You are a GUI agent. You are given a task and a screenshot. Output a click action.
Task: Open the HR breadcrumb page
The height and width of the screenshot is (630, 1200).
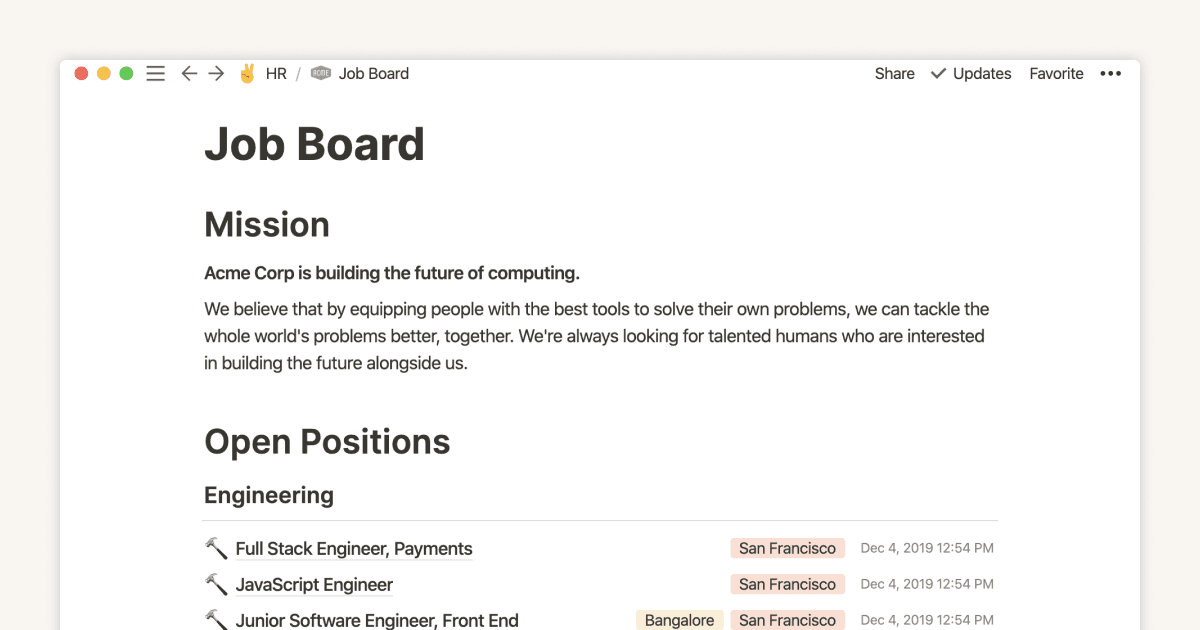coord(276,73)
